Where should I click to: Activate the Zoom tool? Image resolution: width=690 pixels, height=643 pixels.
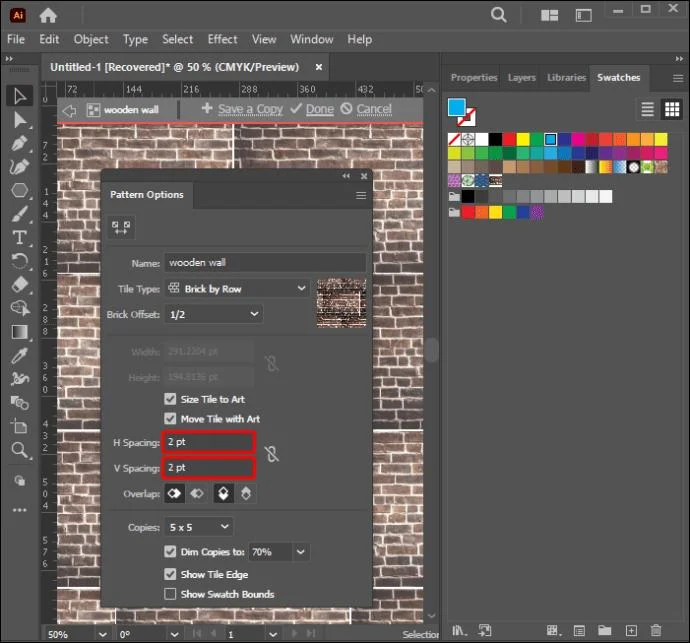[x=20, y=450]
